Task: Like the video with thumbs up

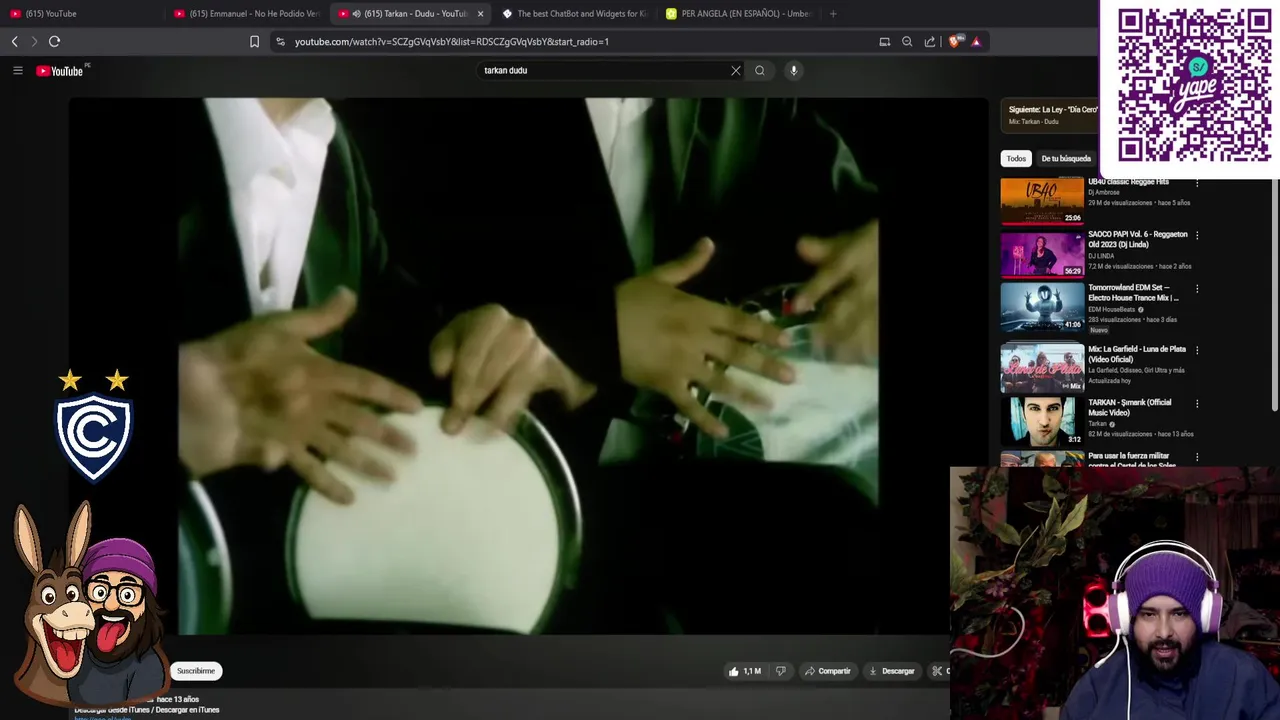Action: click(745, 671)
